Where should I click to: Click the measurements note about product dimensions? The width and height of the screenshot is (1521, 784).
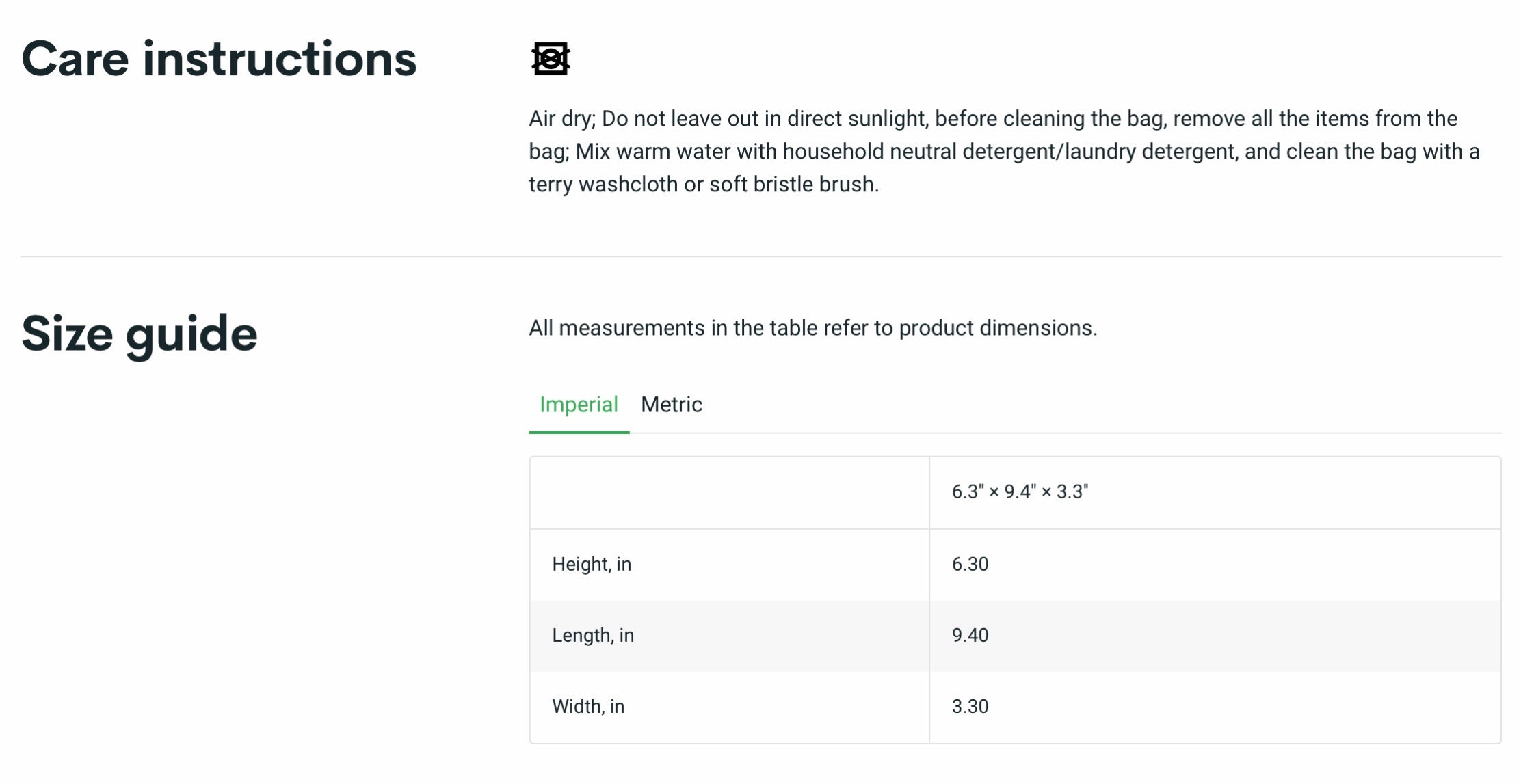[x=812, y=328]
